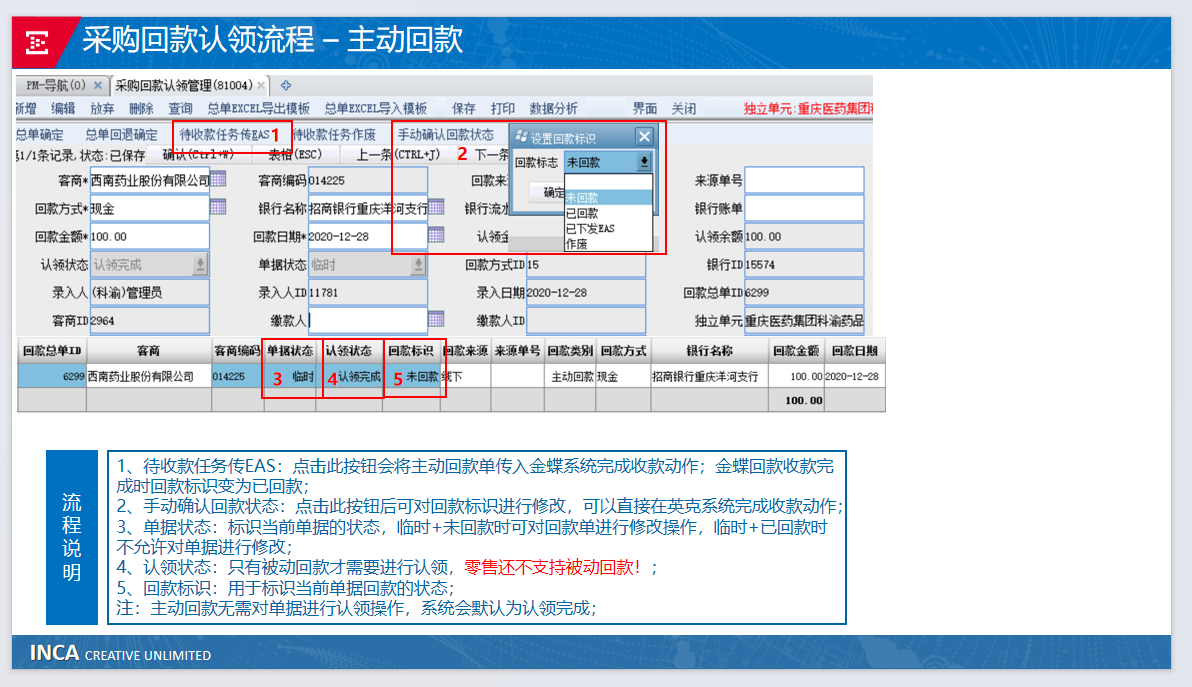Click the 总单回退确定 button
This screenshot has width=1192, height=687.
click(x=122, y=135)
